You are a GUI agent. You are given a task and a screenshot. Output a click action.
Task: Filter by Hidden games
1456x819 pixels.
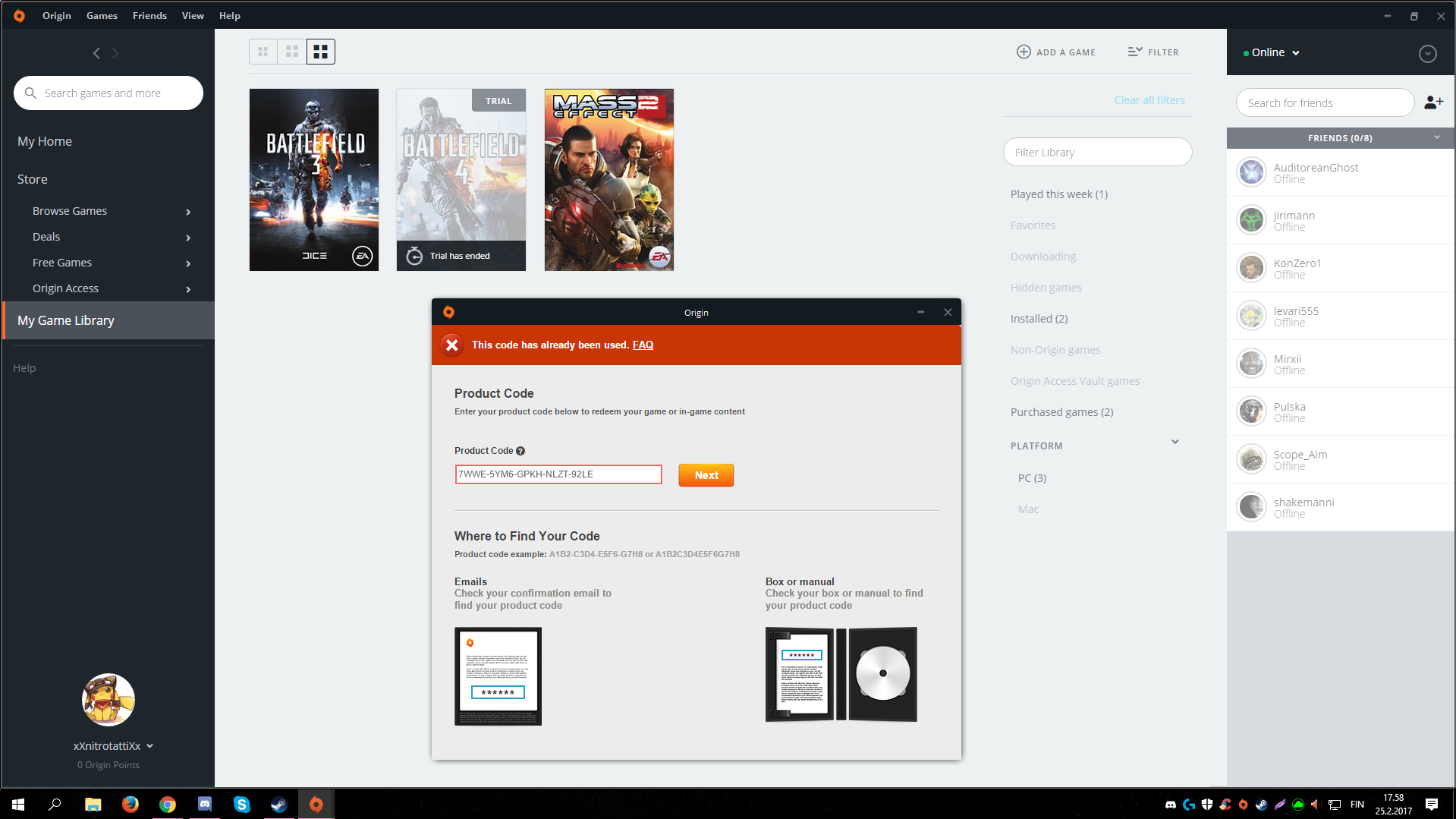click(1046, 288)
